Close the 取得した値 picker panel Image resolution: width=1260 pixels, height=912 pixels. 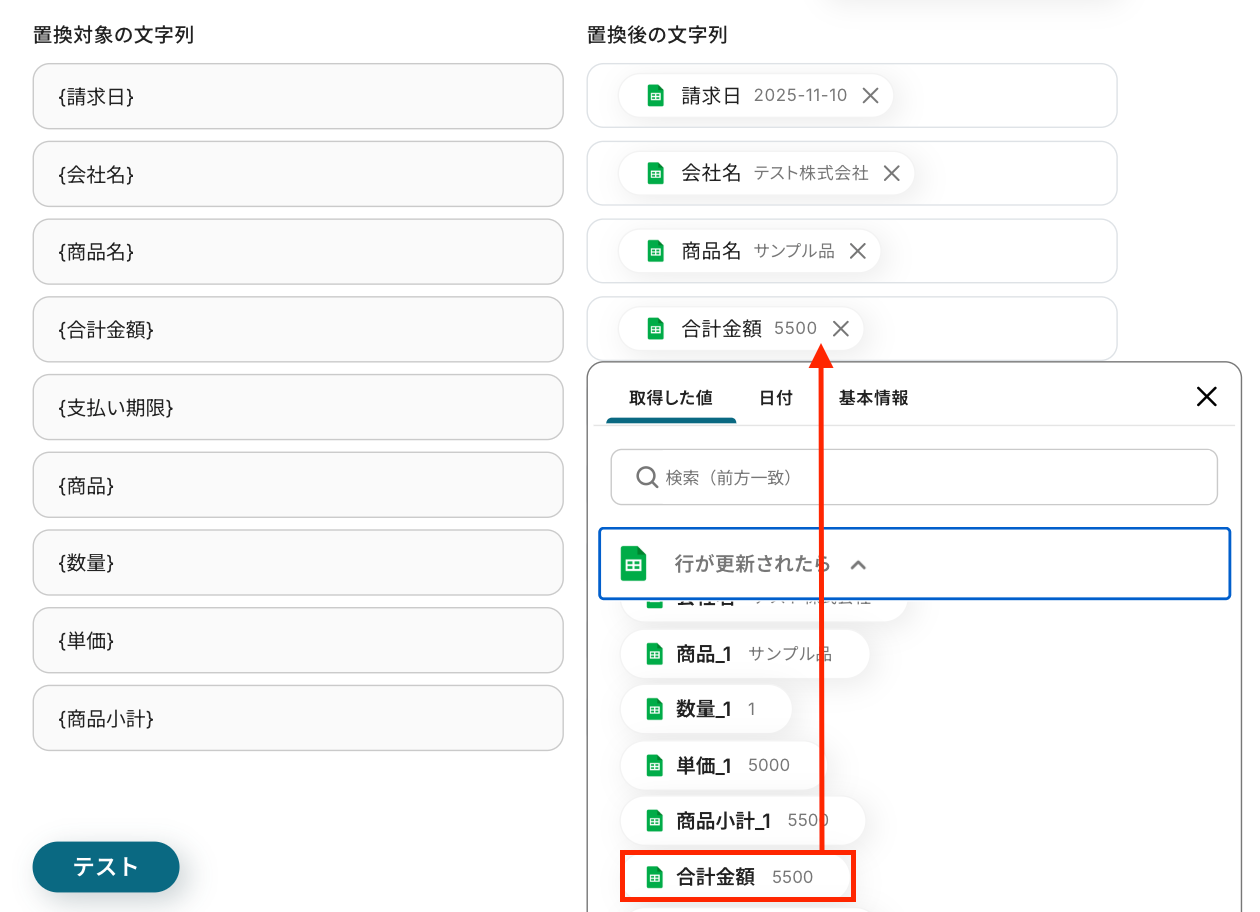click(1207, 397)
